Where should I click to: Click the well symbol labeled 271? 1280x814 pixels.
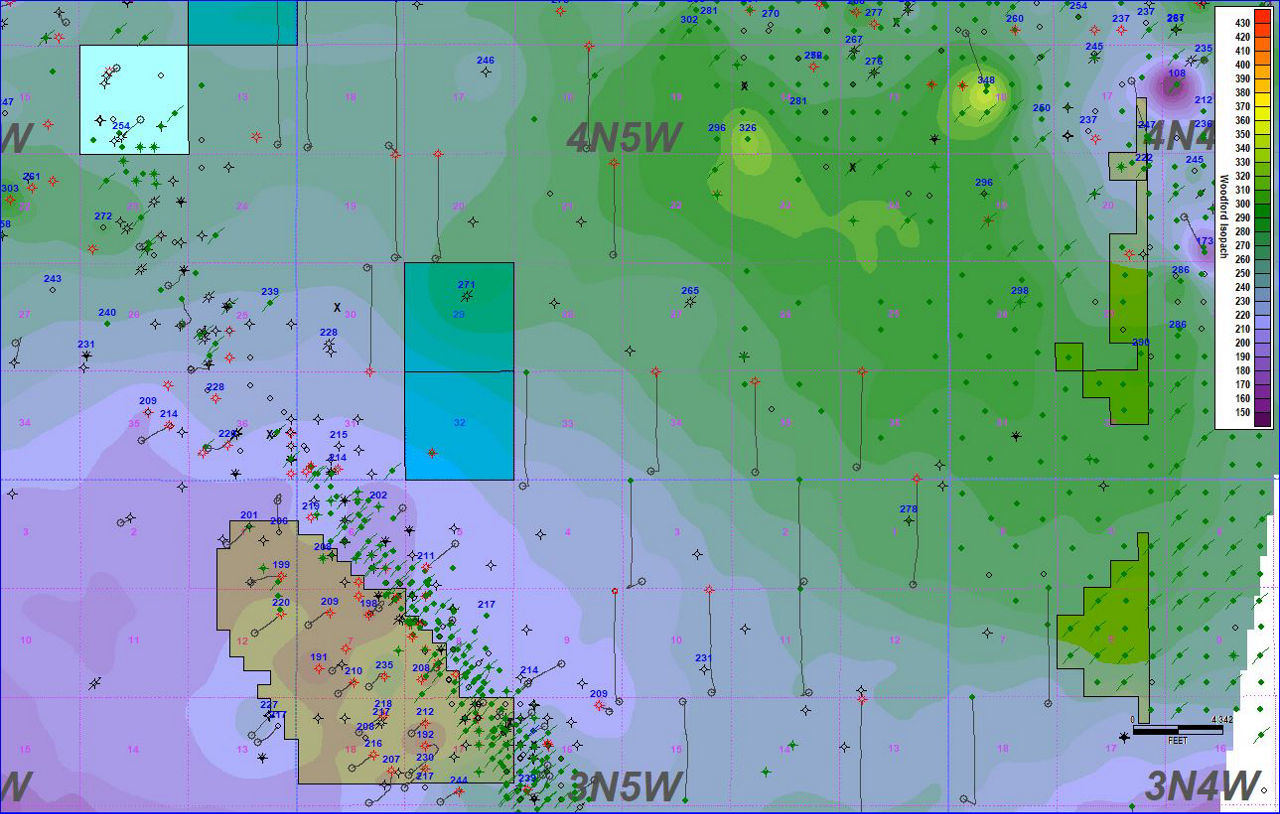click(x=466, y=296)
